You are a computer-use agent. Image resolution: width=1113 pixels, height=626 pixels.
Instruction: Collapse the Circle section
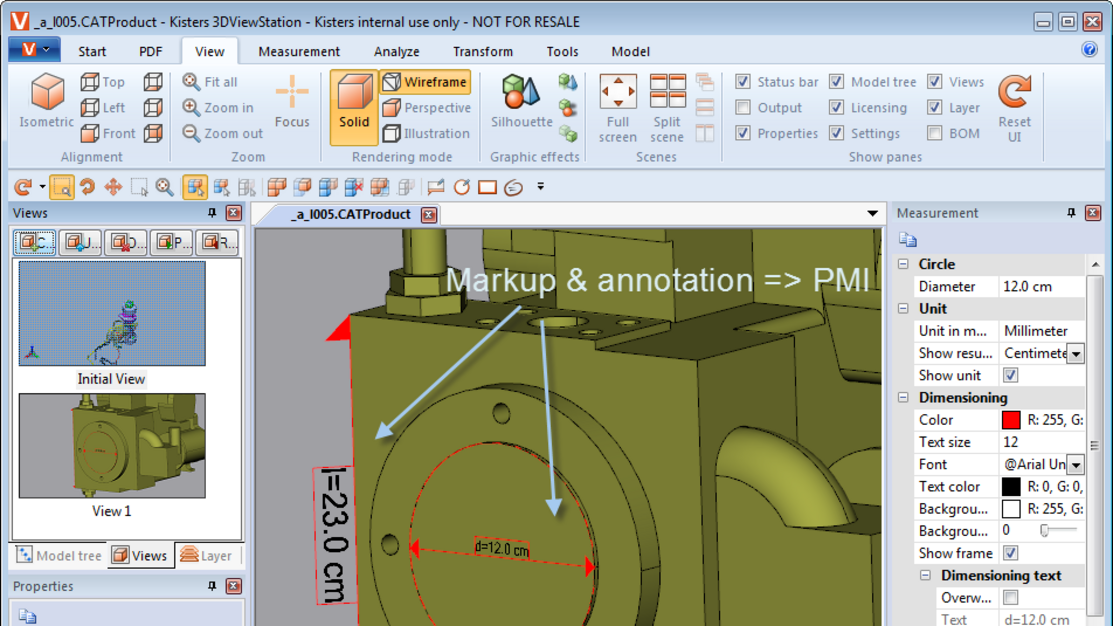coord(903,264)
